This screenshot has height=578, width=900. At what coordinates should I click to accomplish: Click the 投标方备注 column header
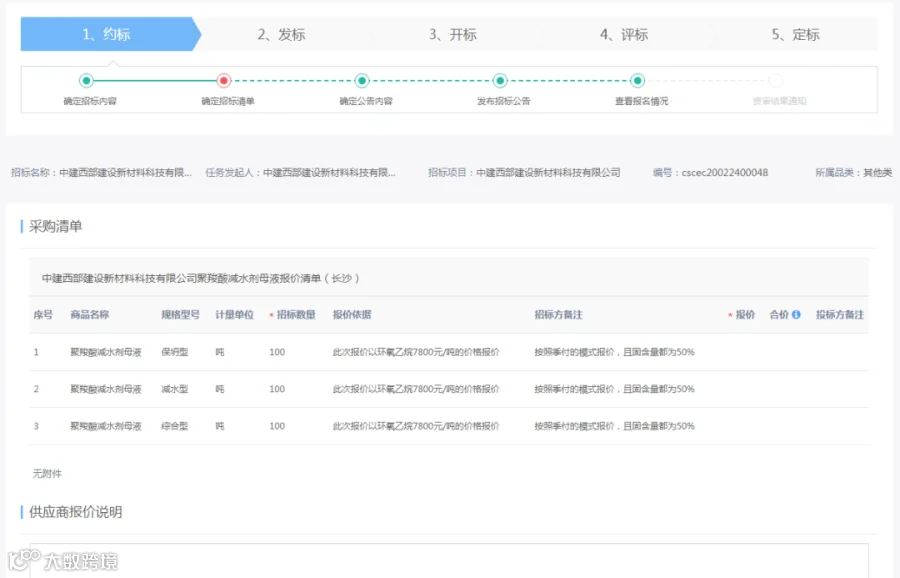point(840,315)
